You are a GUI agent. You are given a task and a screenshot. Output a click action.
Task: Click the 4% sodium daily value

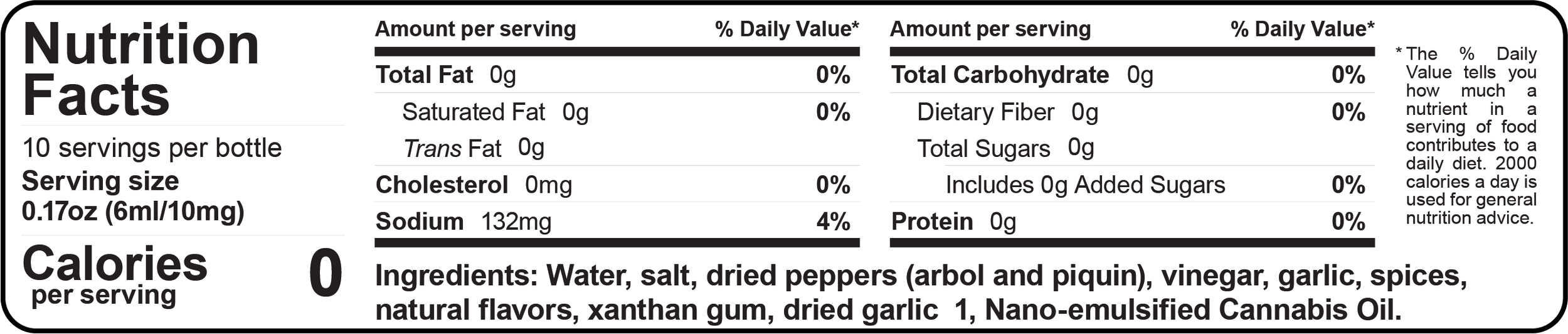click(x=833, y=222)
